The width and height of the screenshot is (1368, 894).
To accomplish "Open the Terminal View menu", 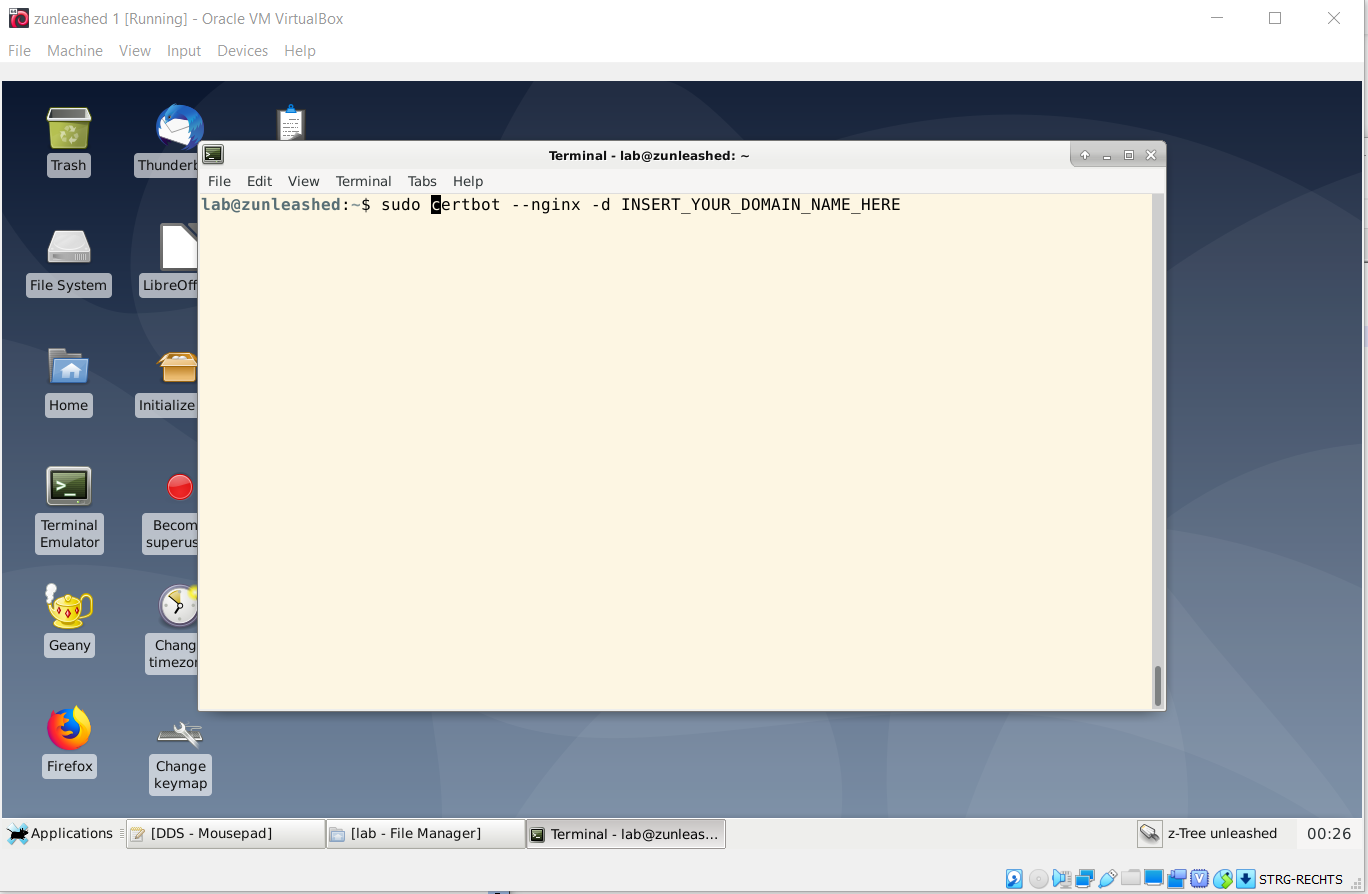I will 303,181.
